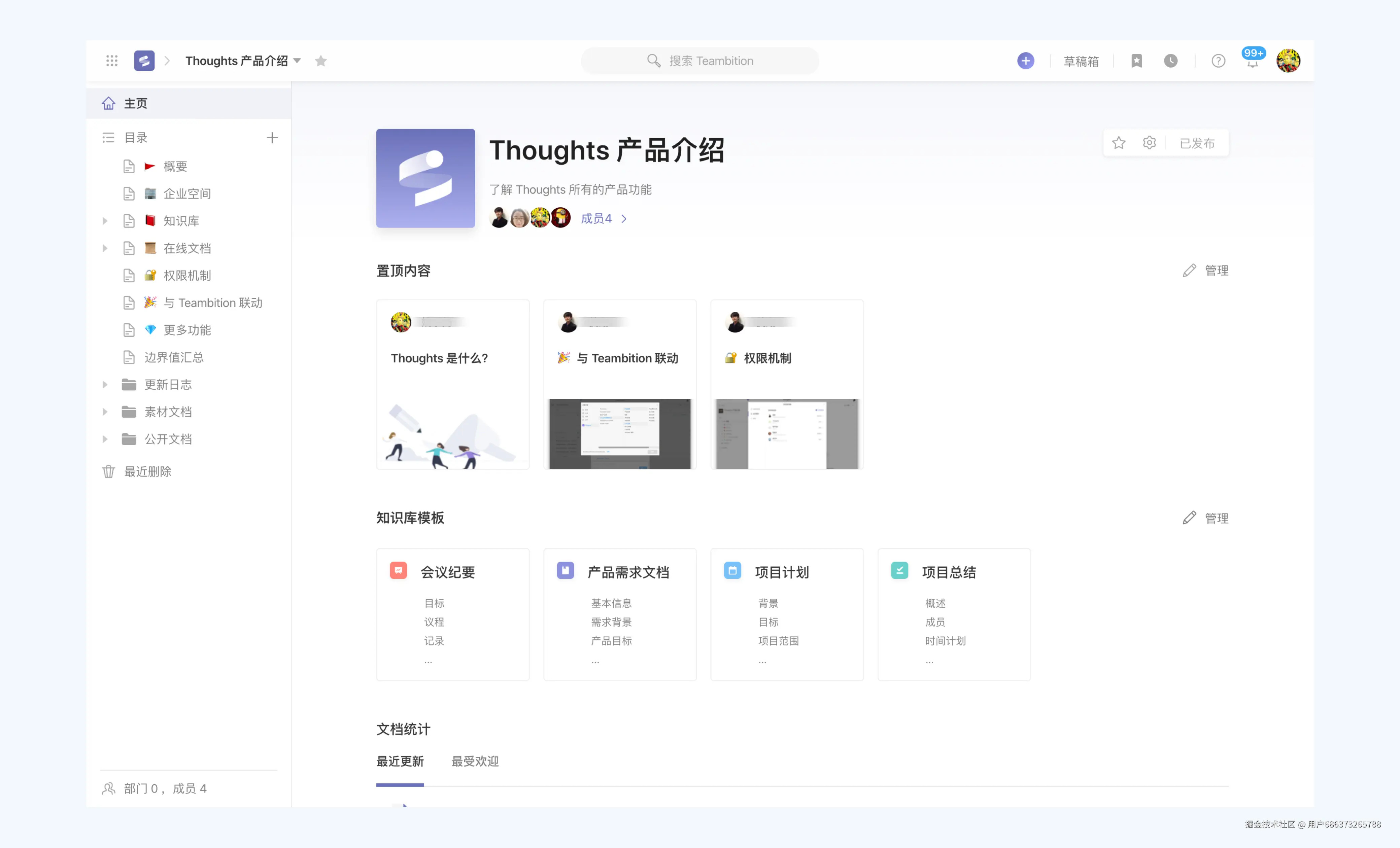Toggle star in the 已发布 toolbar

pos(1118,143)
